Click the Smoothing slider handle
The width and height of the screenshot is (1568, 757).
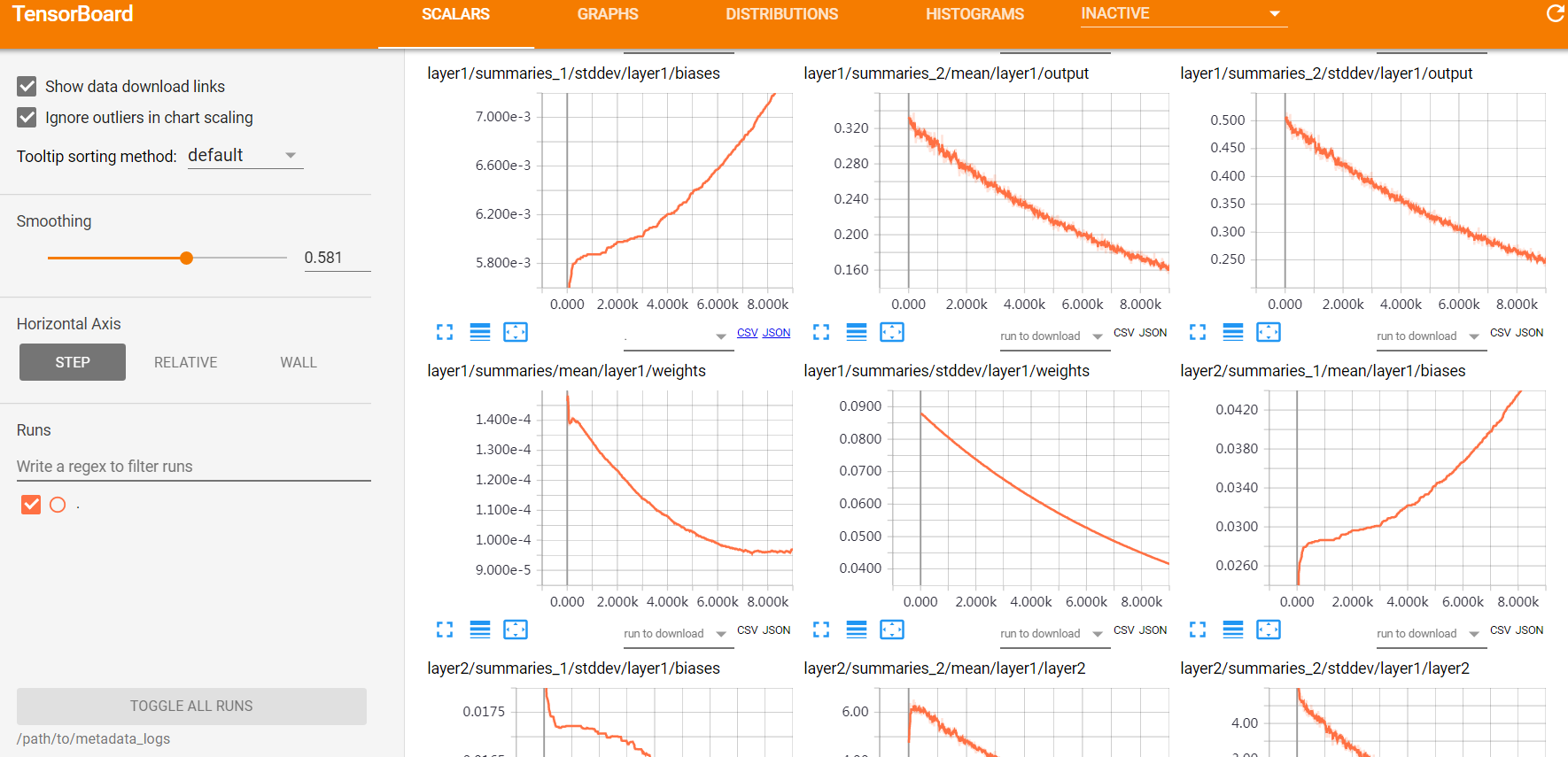point(186,258)
